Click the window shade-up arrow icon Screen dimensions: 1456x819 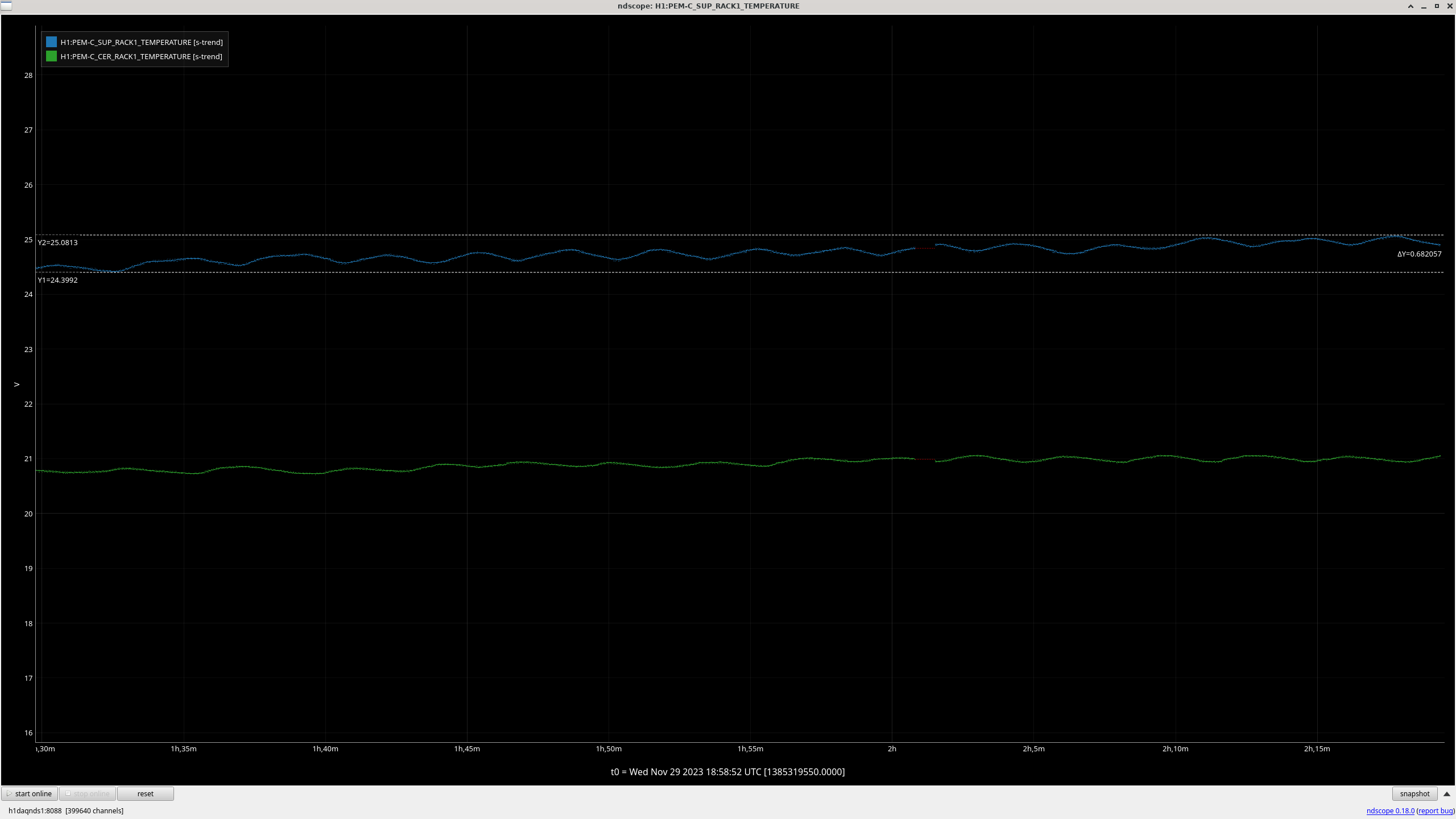coord(1410,6)
